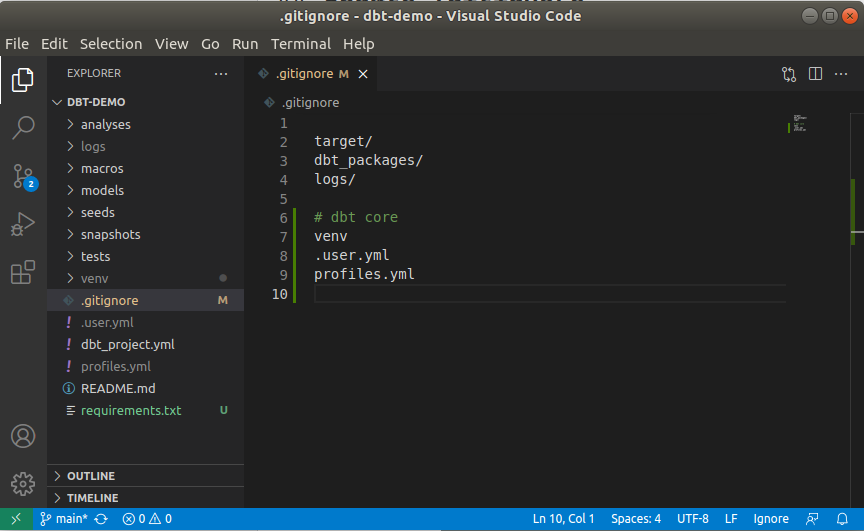
Task: Open the Help menu
Action: click(x=358, y=44)
